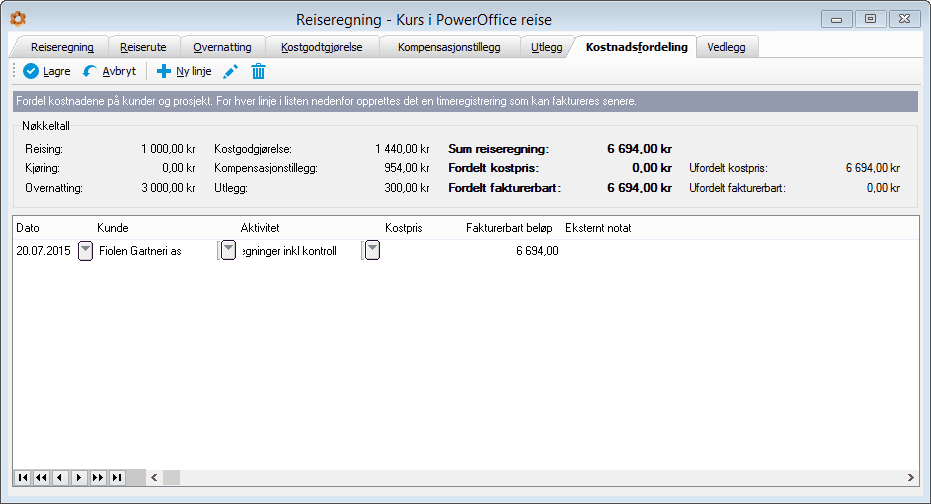
Task: Click the 6 694,00 fakturerbart amount cell
Action: (537, 251)
